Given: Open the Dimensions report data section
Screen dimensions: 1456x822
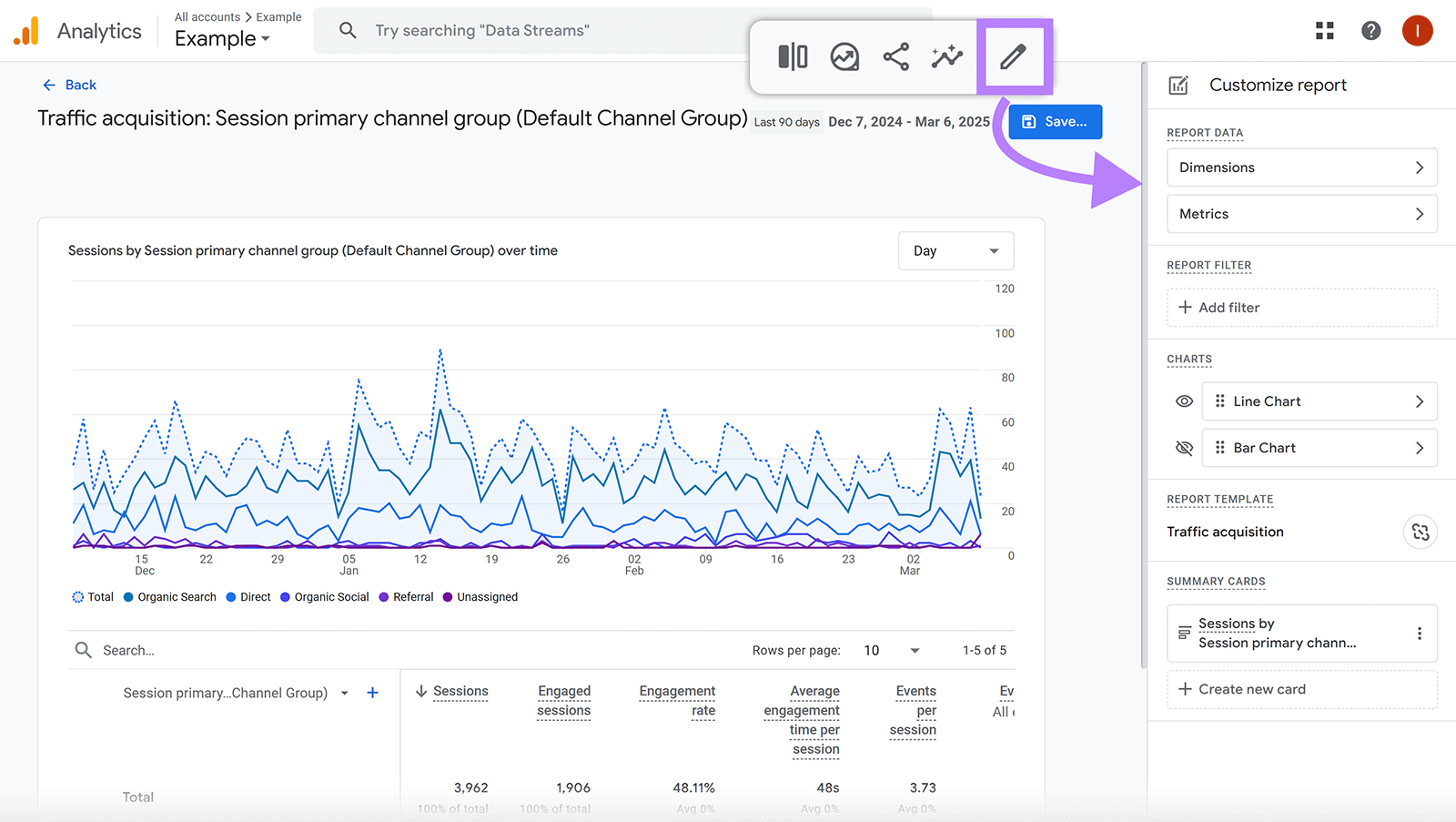Looking at the screenshot, I should tap(1301, 167).
